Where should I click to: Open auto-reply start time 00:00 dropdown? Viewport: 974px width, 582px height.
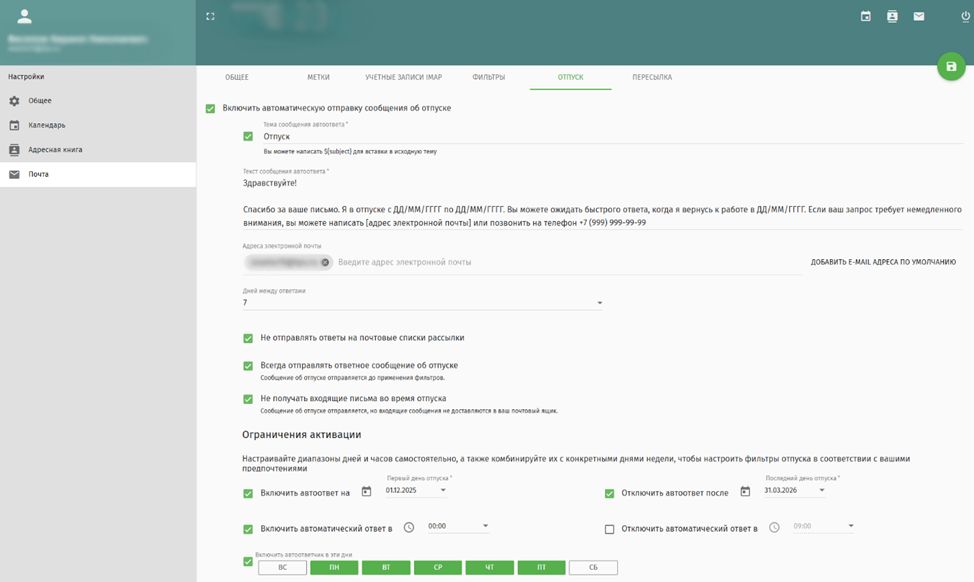click(485, 526)
